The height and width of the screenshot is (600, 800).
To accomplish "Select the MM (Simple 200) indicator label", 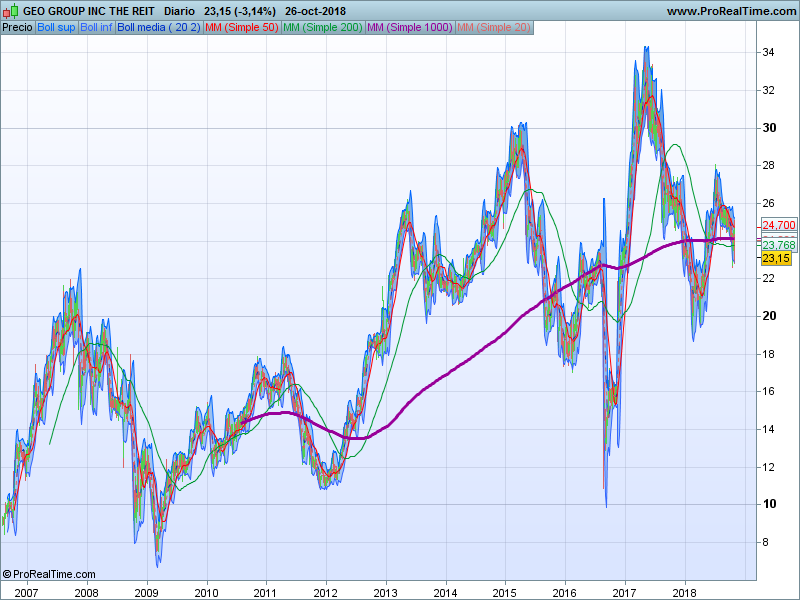I will pos(322,28).
